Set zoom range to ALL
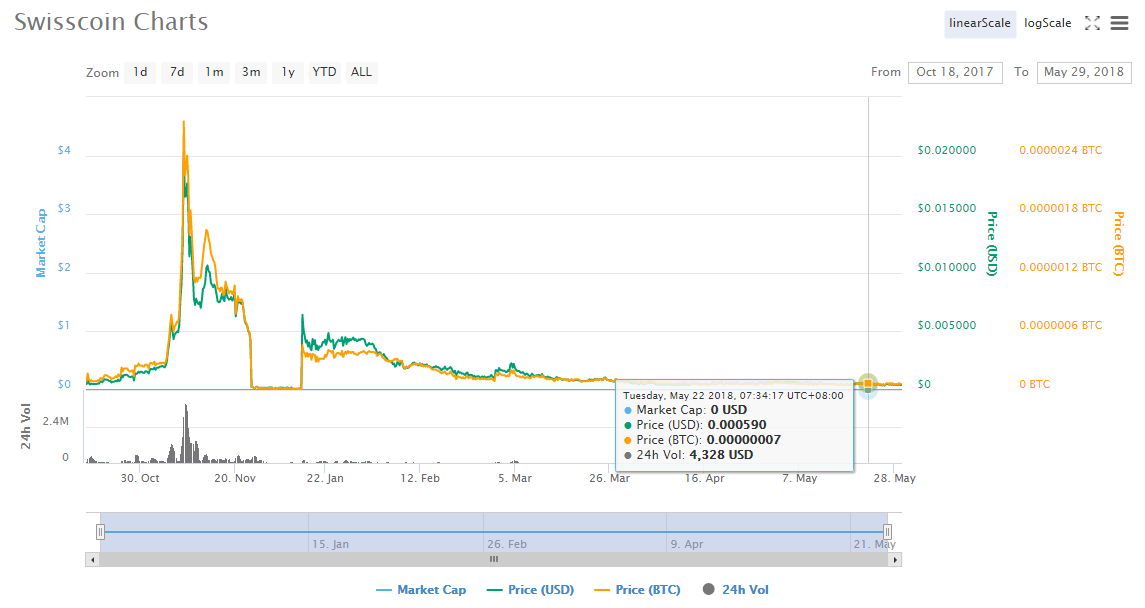Screen dimensions: 1145x608 361,72
